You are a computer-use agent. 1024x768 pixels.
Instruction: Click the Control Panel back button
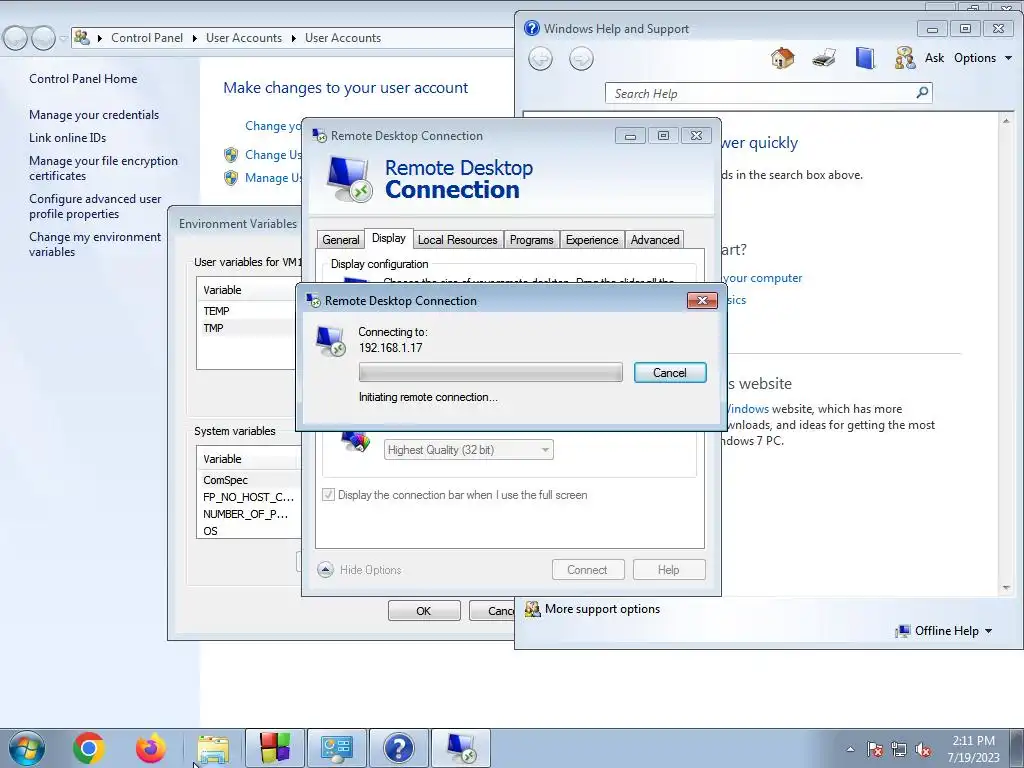coord(15,39)
